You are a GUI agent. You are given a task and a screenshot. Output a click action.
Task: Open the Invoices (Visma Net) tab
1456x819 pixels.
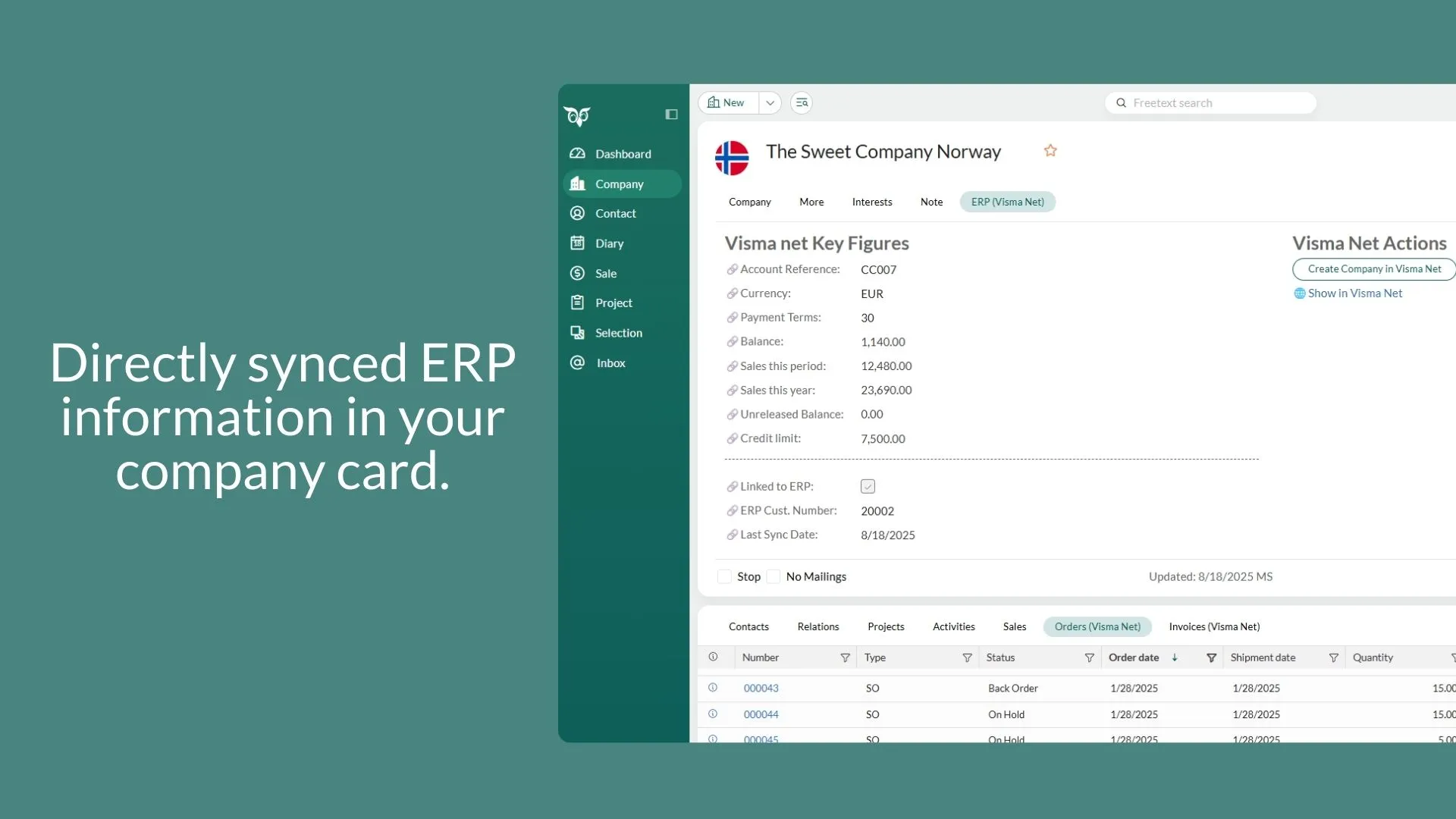coord(1213,627)
